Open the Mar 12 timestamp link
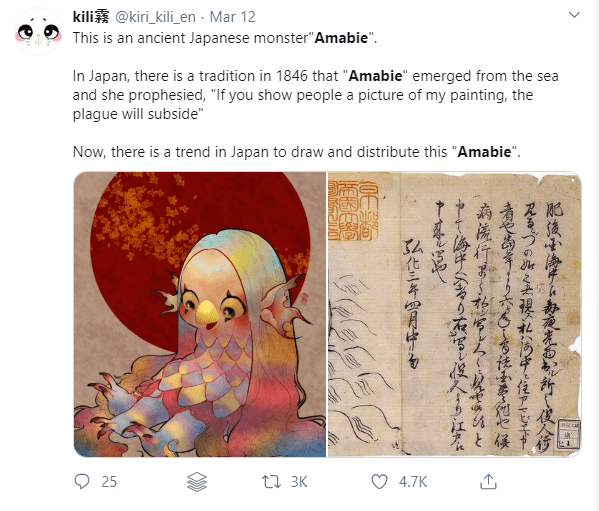This screenshot has height=511, width=599. tap(232, 17)
